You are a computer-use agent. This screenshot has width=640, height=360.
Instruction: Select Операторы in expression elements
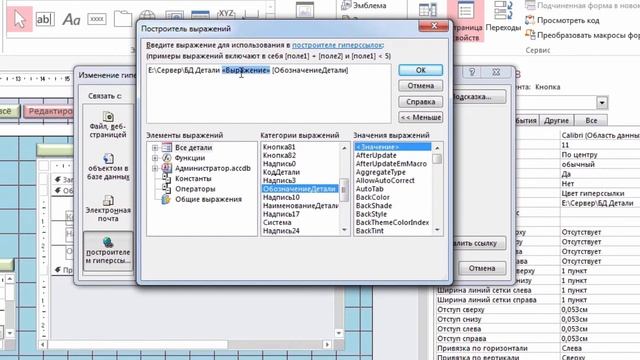[195, 189]
